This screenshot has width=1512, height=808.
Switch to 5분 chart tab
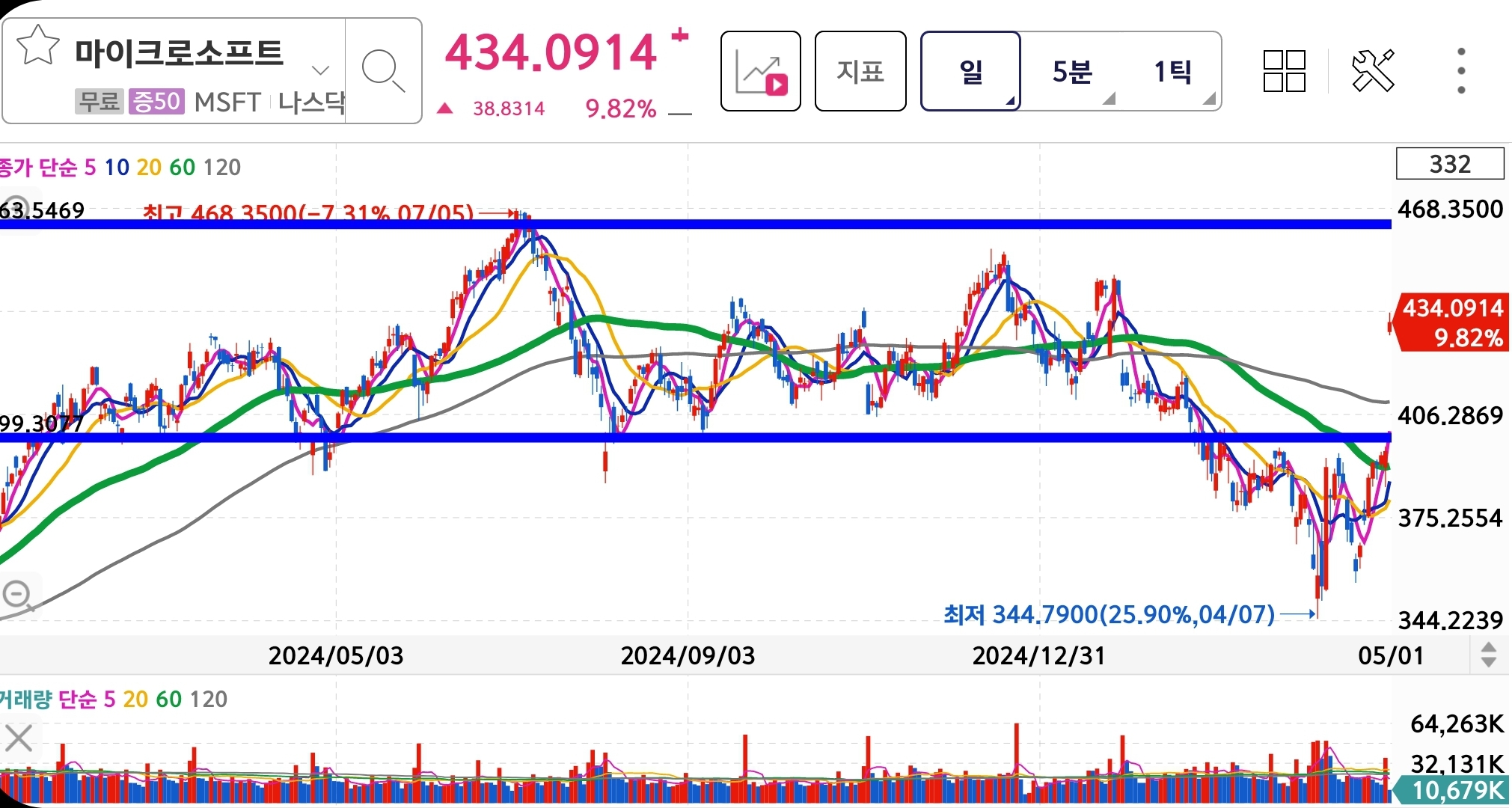pyautogui.click(x=1071, y=72)
